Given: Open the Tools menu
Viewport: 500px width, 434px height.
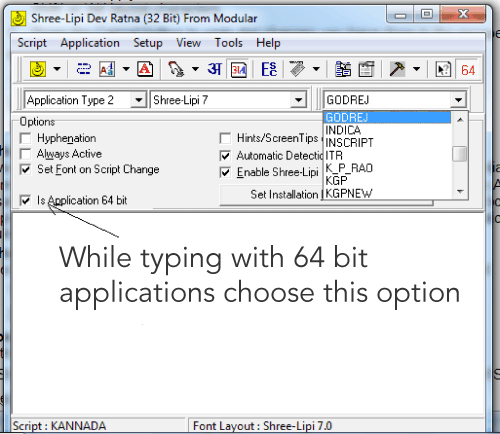Looking at the screenshot, I should [x=229, y=43].
